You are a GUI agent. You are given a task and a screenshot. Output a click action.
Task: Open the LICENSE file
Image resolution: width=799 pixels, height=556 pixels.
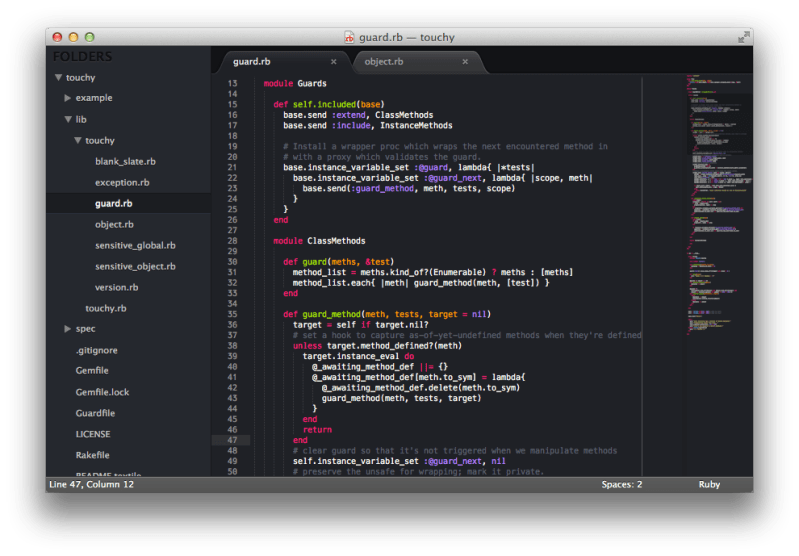tap(93, 434)
